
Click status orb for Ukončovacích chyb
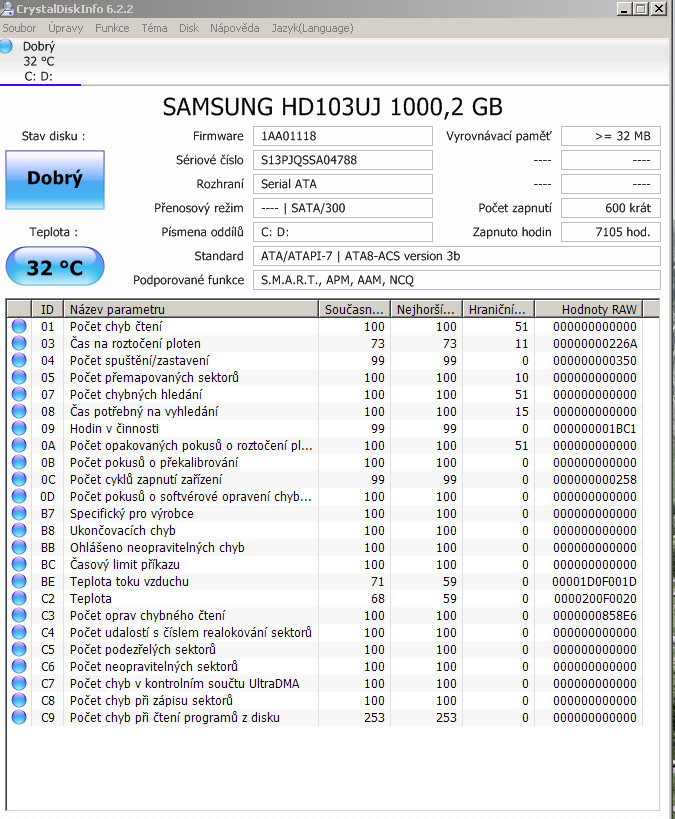[x=19, y=531]
